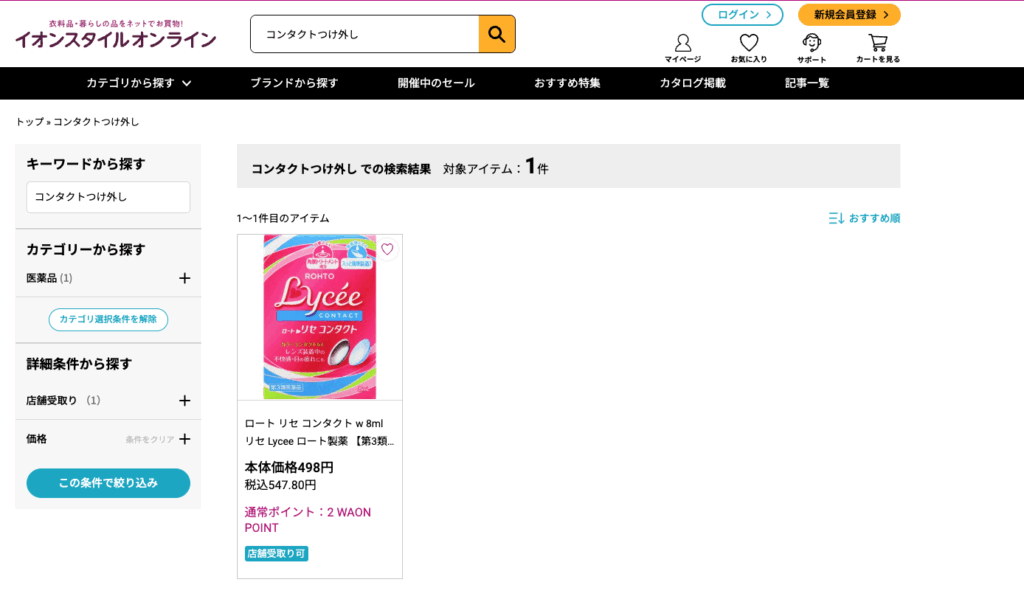
Task: Click the orange search magnifier button
Action: click(x=496, y=34)
